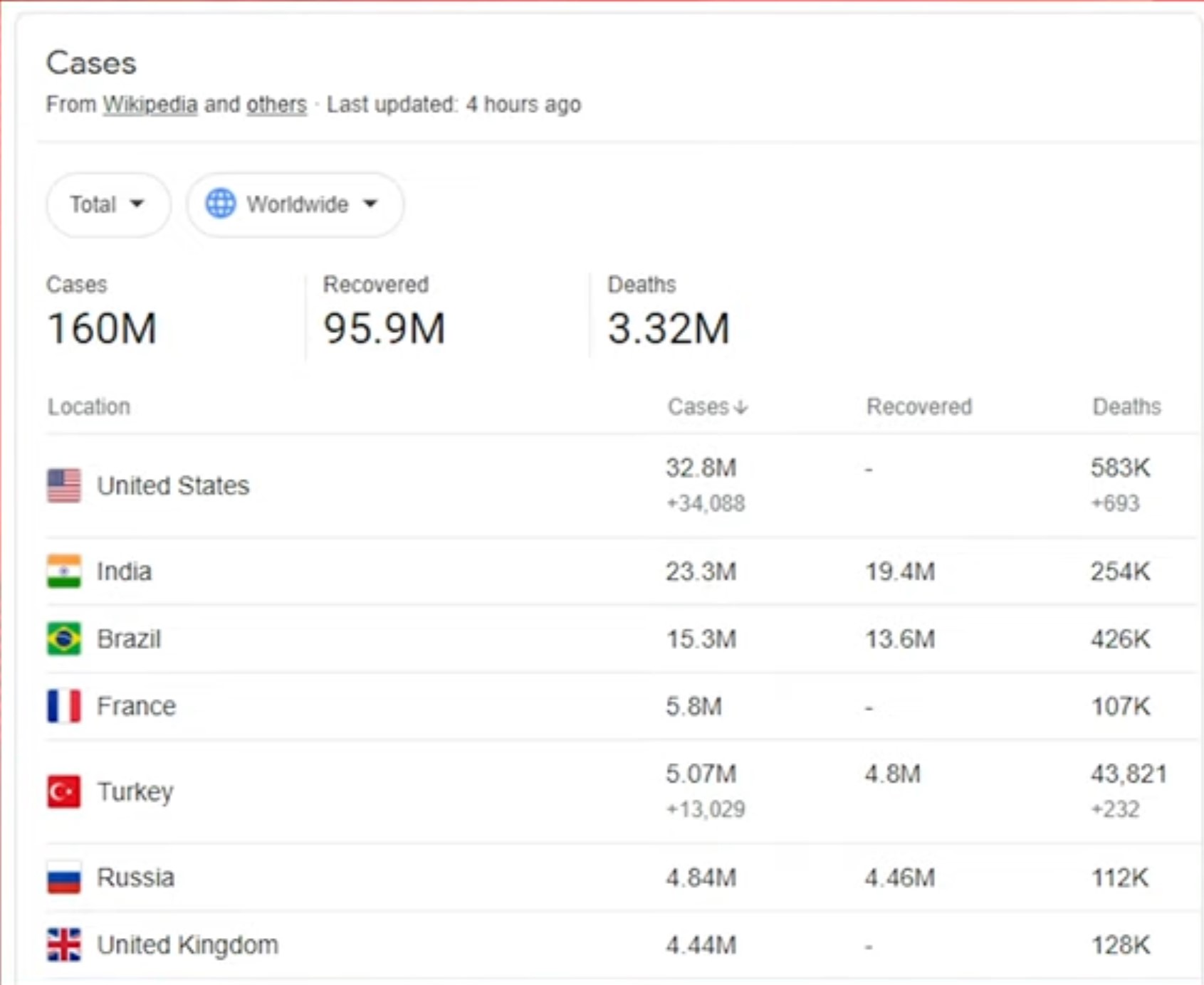
Task: Select the Turkey location name
Action: click(x=135, y=791)
